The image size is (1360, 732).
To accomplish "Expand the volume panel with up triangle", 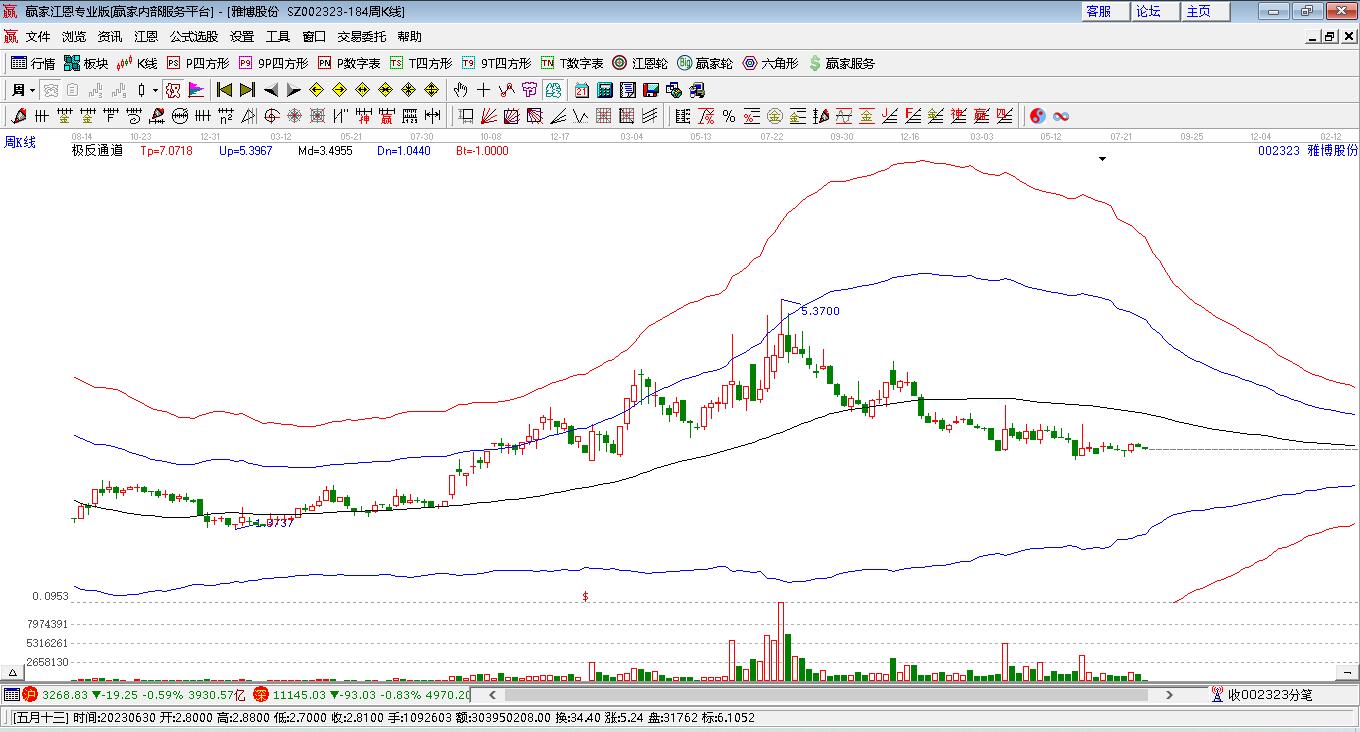I will pyautogui.click(x=13, y=673).
